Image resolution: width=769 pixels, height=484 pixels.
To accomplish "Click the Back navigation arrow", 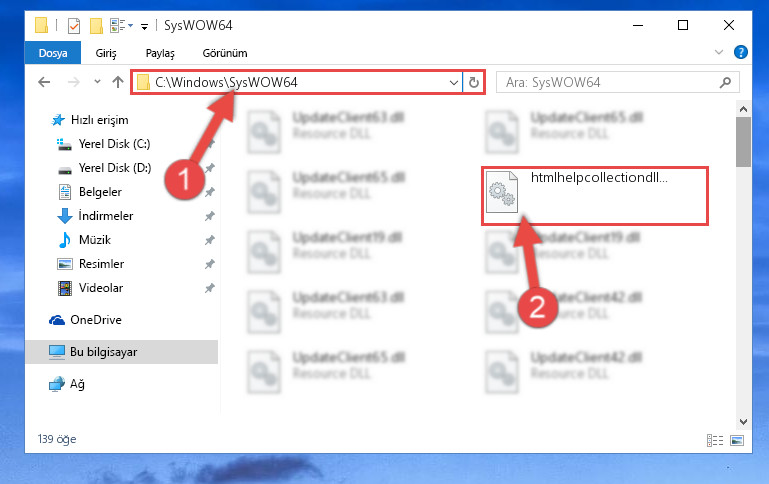I will pyautogui.click(x=44, y=82).
